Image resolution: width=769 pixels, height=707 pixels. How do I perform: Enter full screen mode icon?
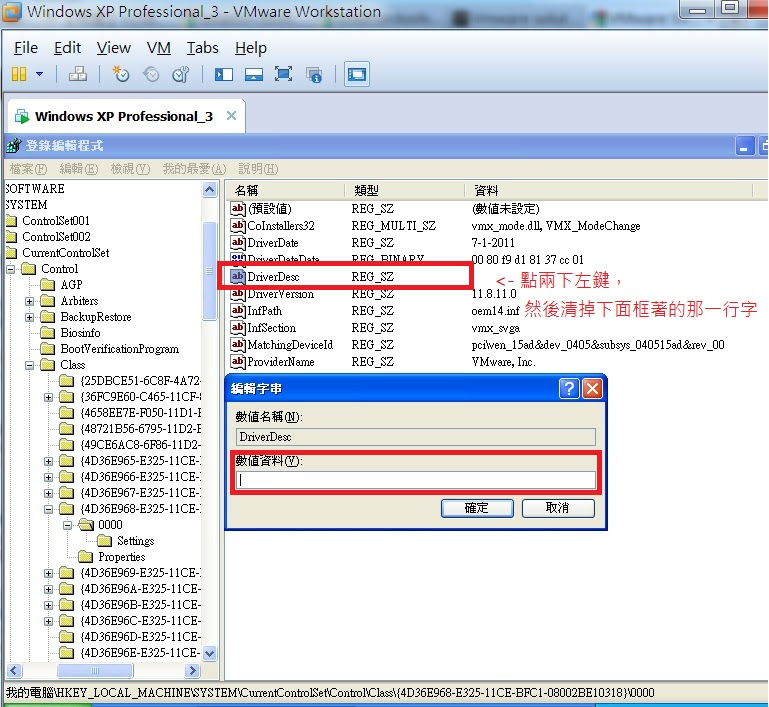283,75
